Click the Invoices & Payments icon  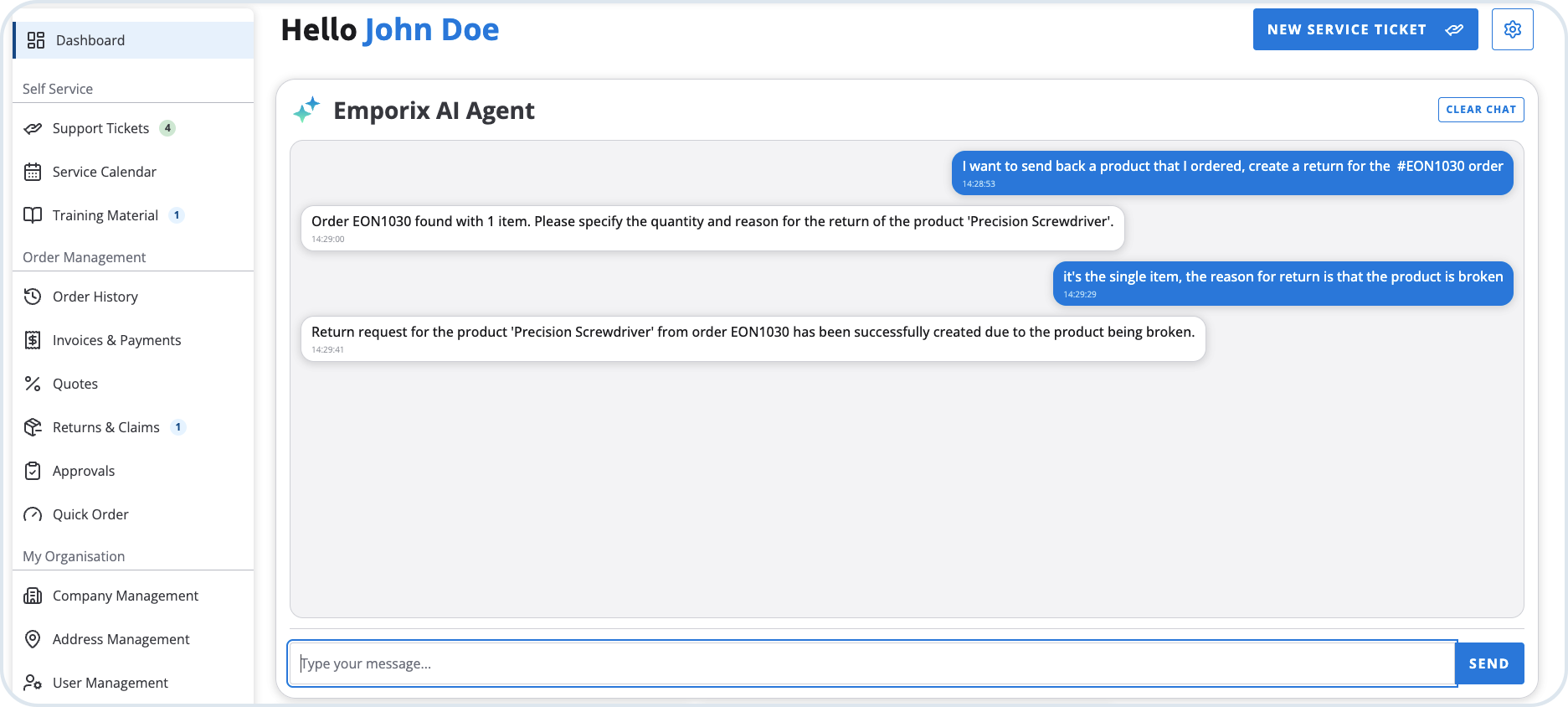point(33,340)
